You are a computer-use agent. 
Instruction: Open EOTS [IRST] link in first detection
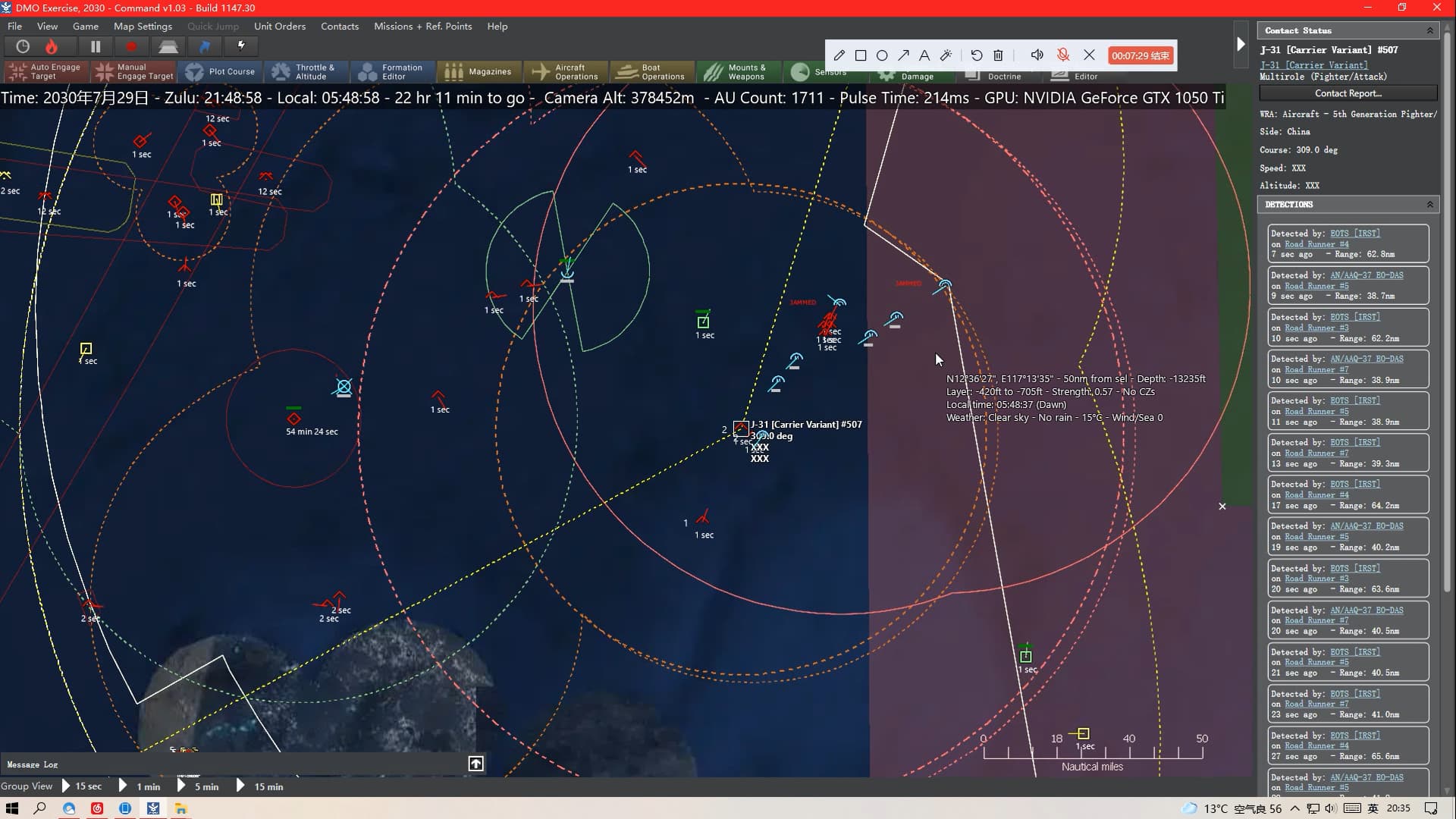click(x=1355, y=234)
